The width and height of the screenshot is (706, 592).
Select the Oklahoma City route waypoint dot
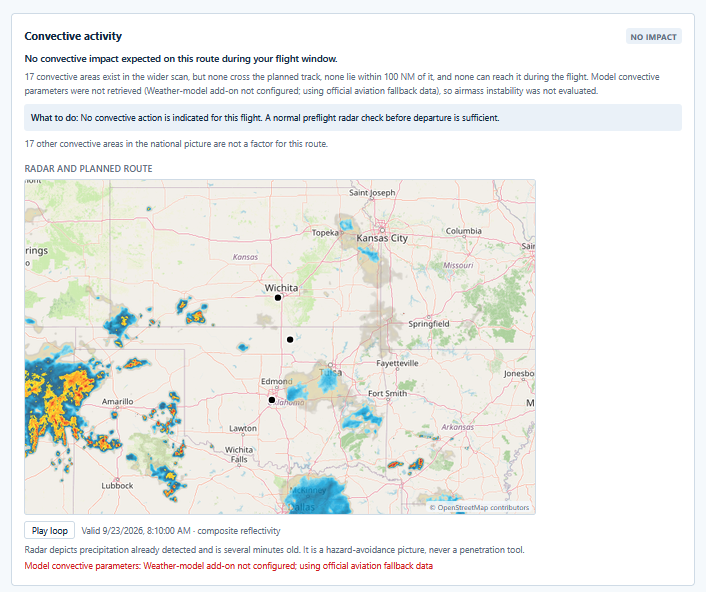point(272,400)
